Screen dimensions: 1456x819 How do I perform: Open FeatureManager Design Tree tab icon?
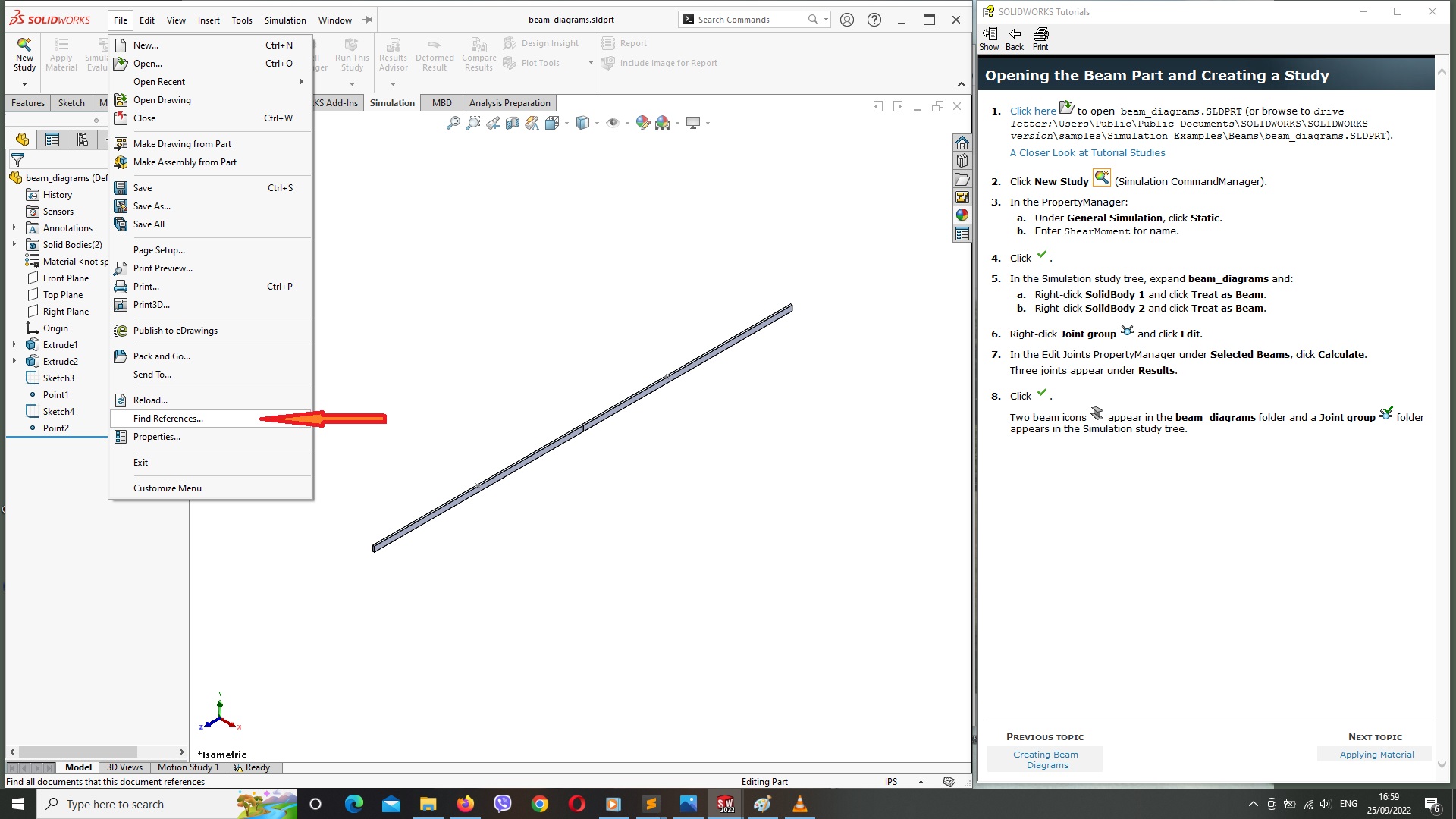pos(22,140)
